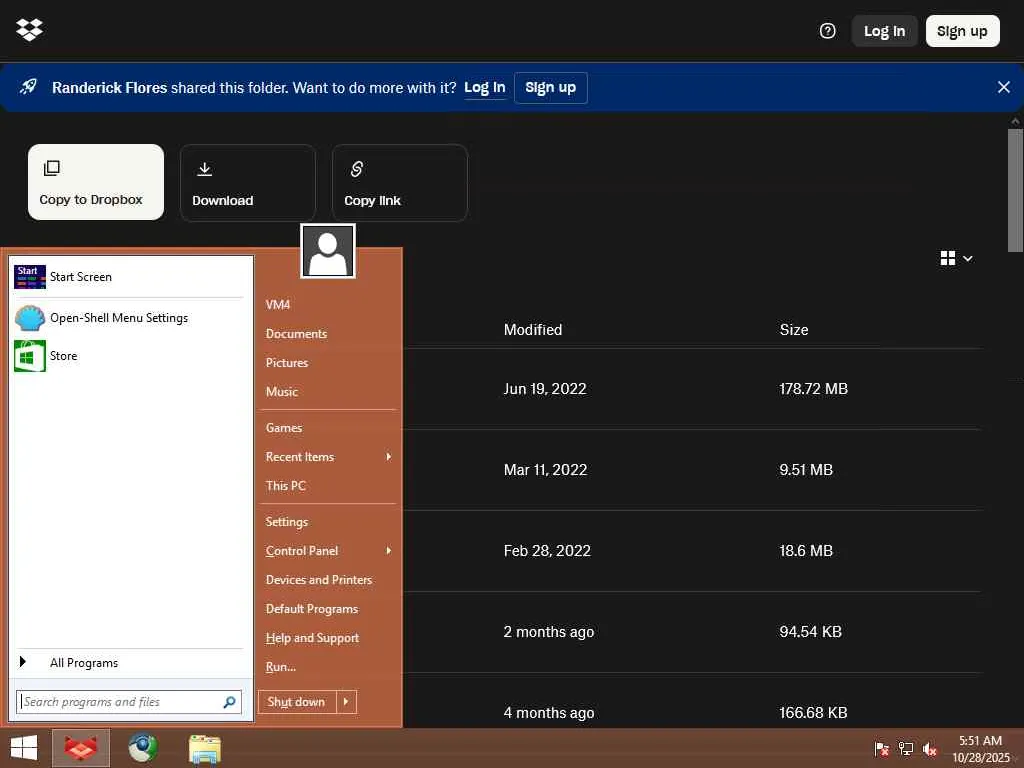The image size is (1024, 768).
Task: Click the Open-Shell shell icon
Action: (30, 318)
